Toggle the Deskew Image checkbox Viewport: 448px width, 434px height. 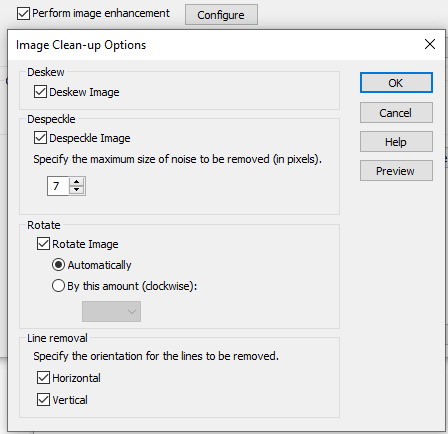40,92
